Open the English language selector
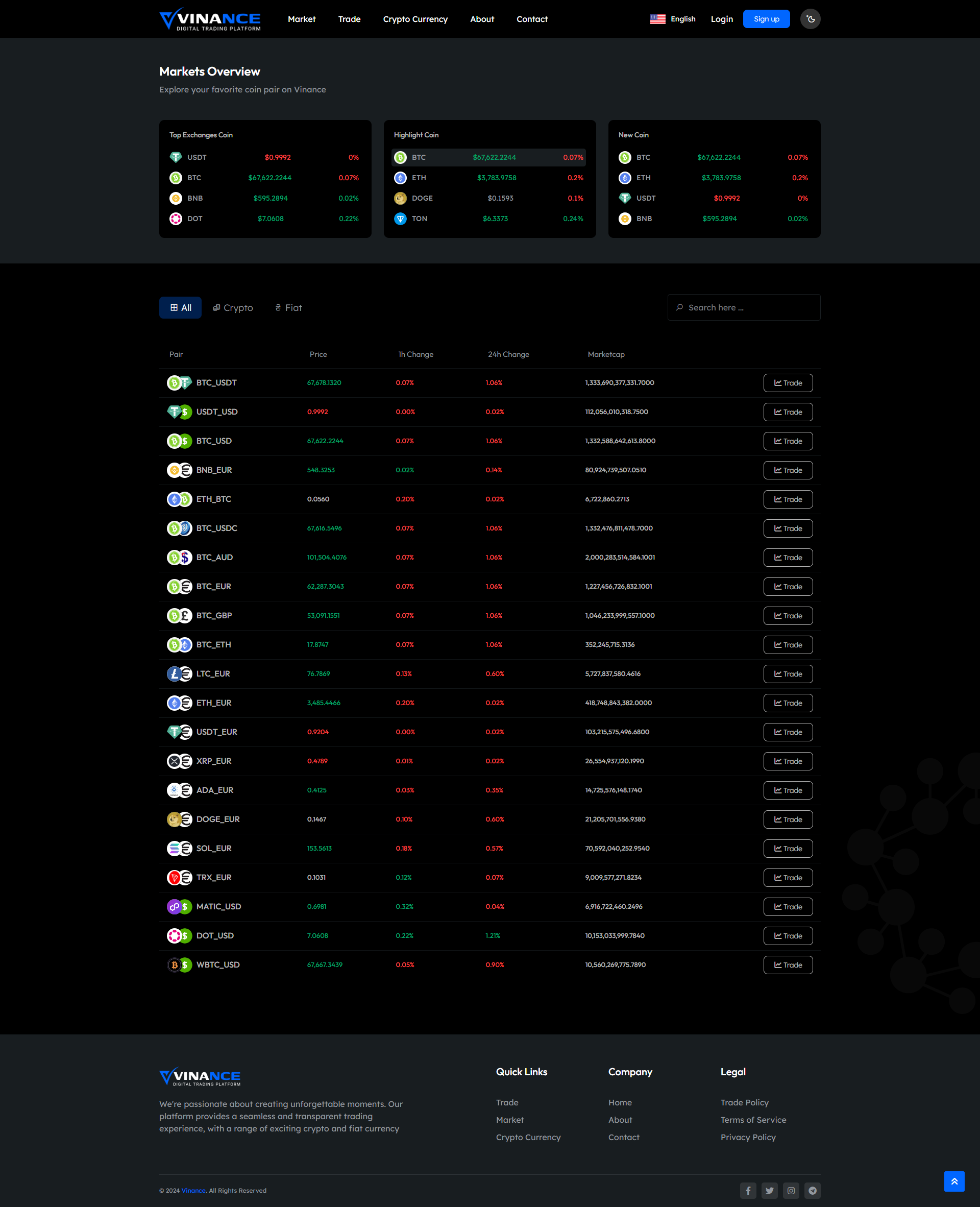The image size is (980, 1207). coord(672,19)
